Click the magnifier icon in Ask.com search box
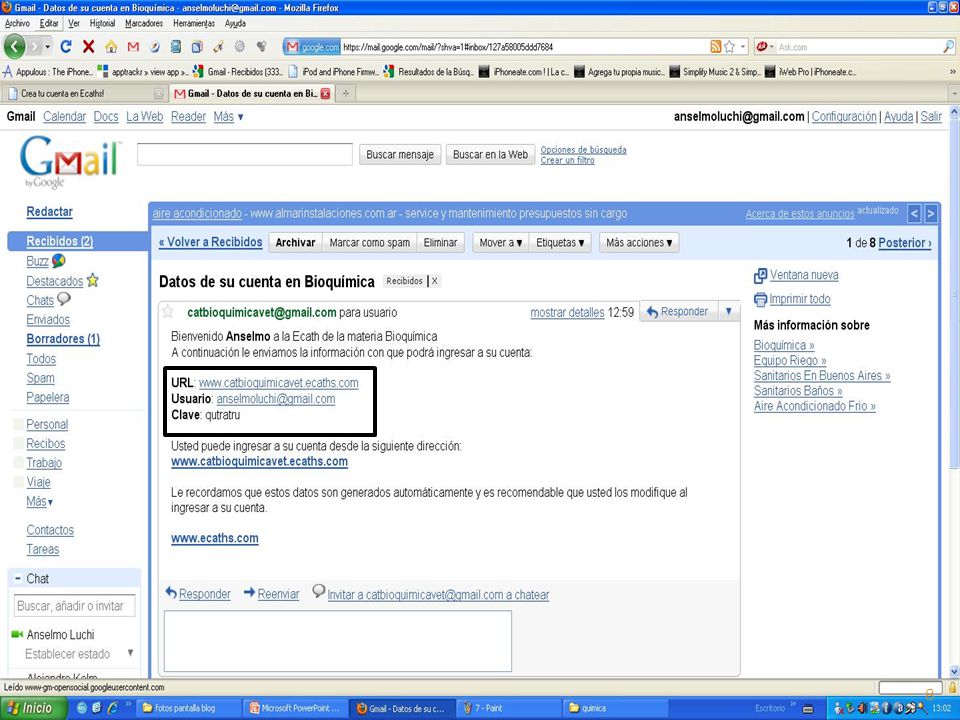This screenshot has height=720, width=960. point(948,47)
